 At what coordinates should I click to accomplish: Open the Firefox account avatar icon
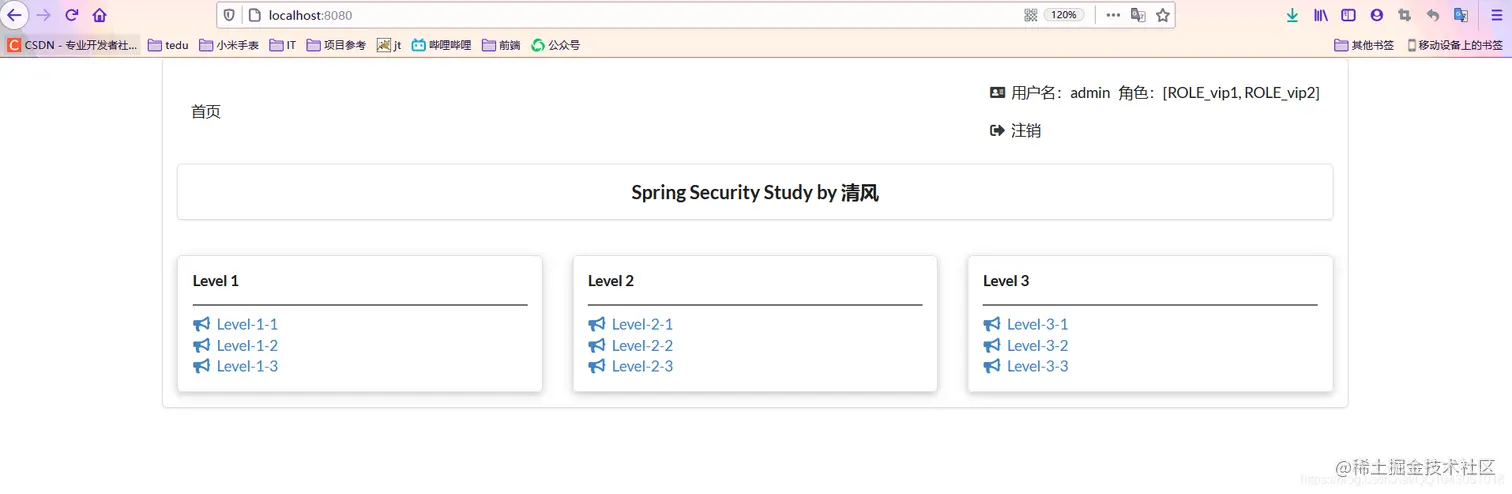coord(1377,15)
